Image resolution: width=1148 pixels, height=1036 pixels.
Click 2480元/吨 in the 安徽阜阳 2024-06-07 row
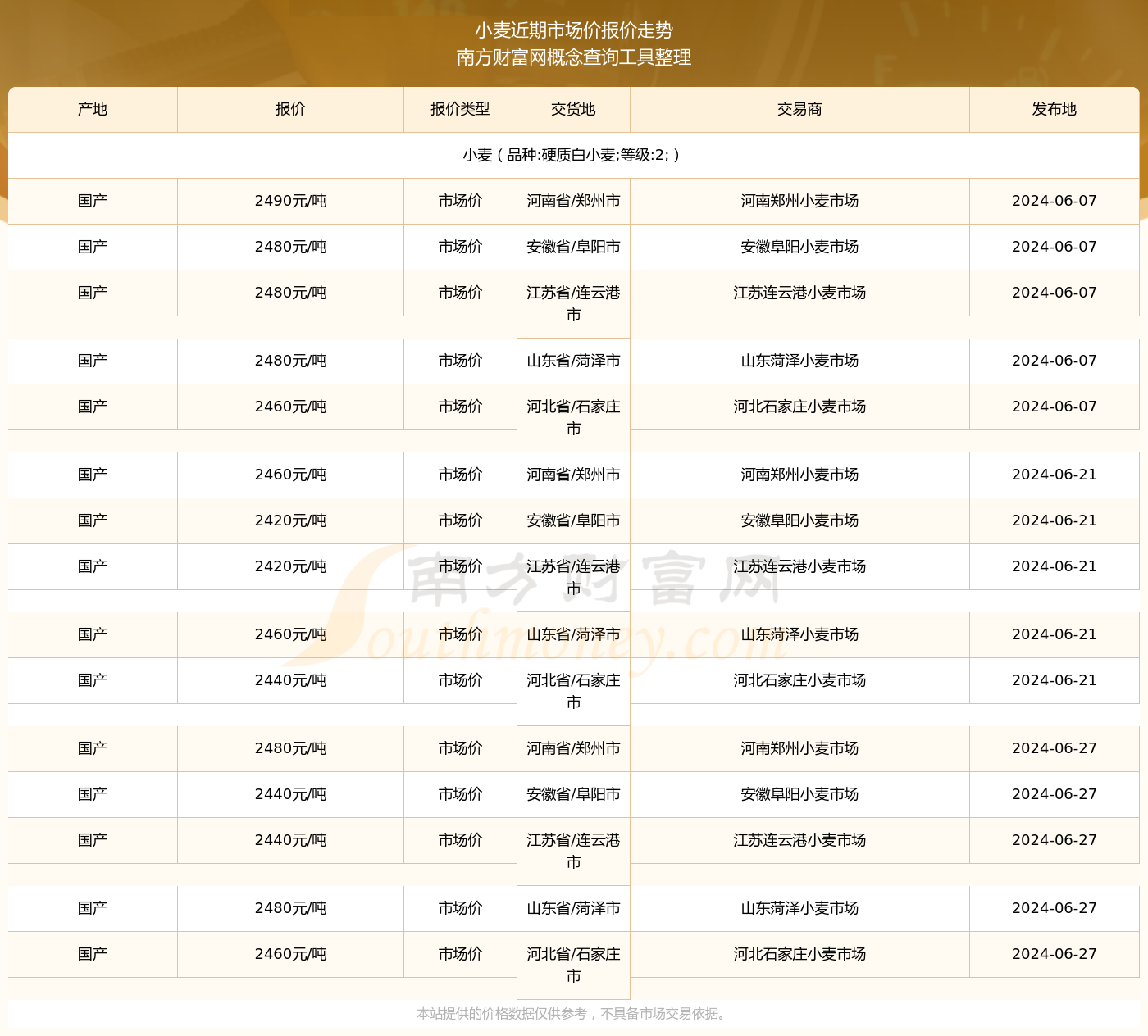(290, 247)
